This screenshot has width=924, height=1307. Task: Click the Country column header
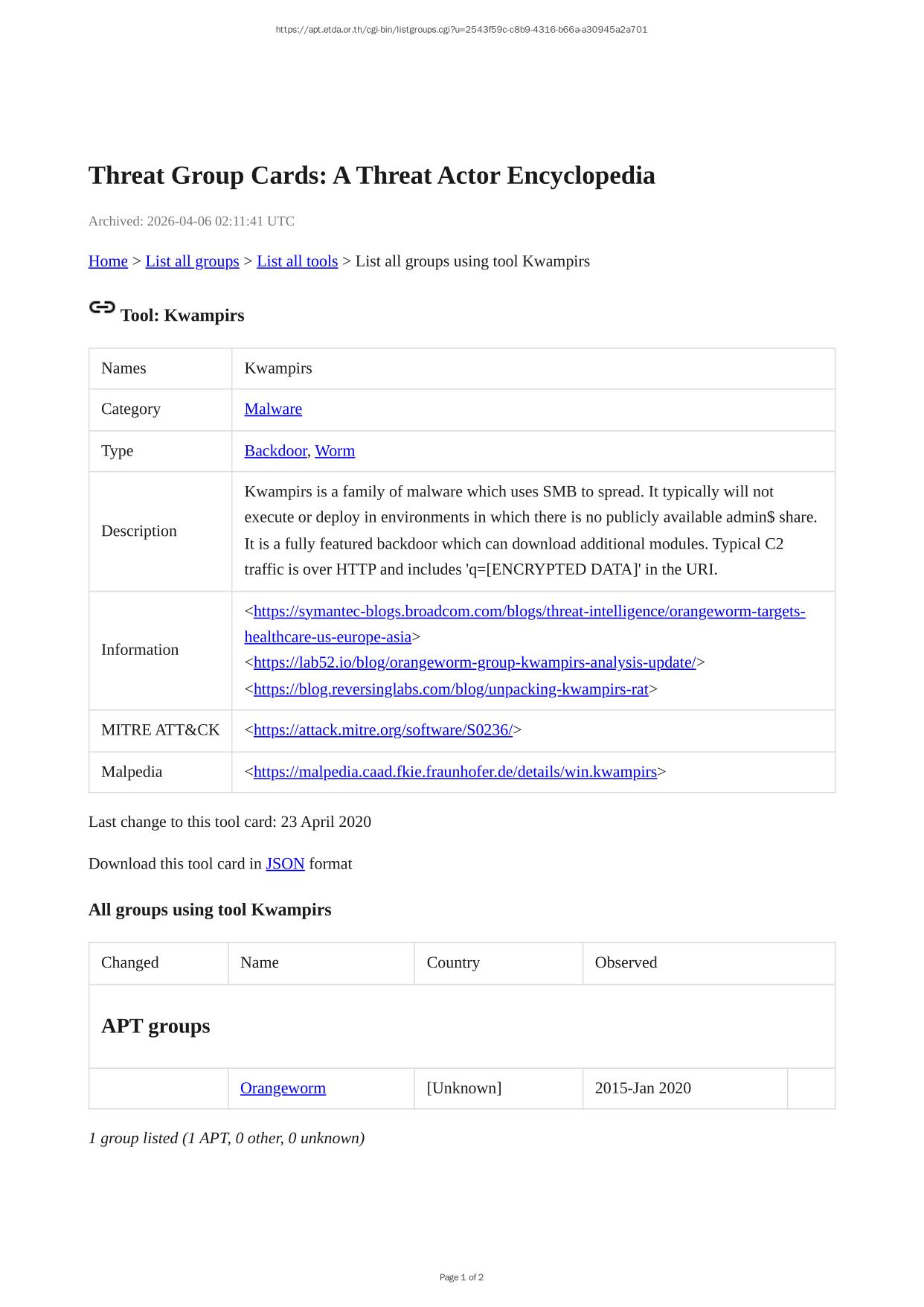[453, 962]
